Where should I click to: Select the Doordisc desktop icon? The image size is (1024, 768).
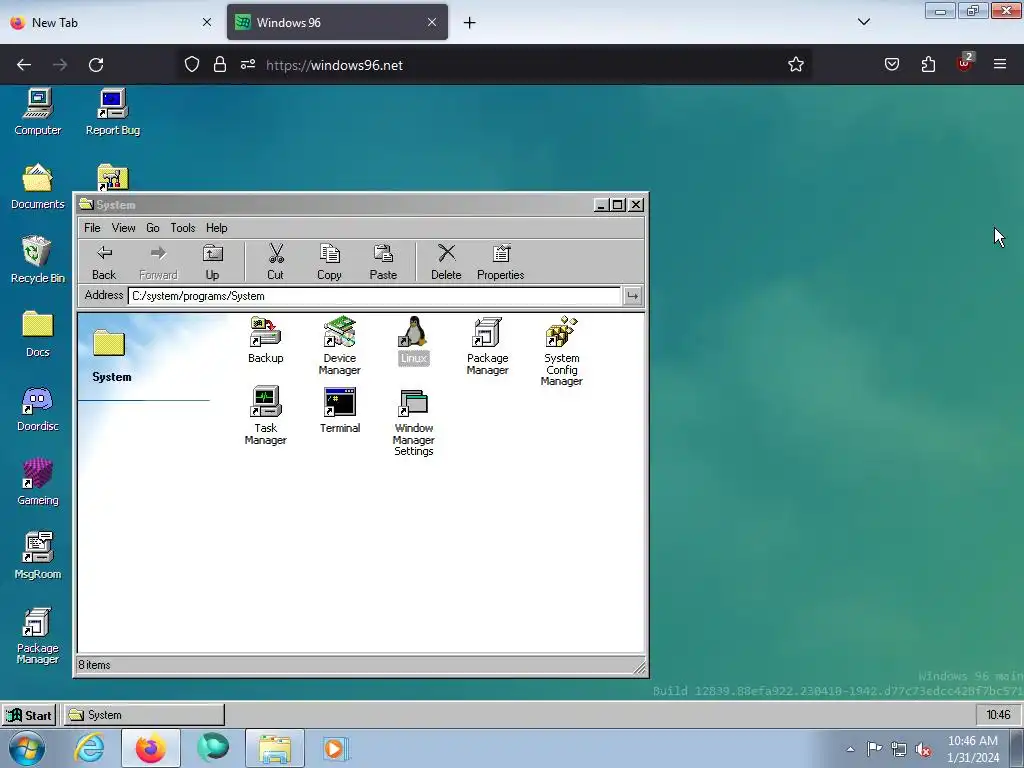[x=38, y=408]
